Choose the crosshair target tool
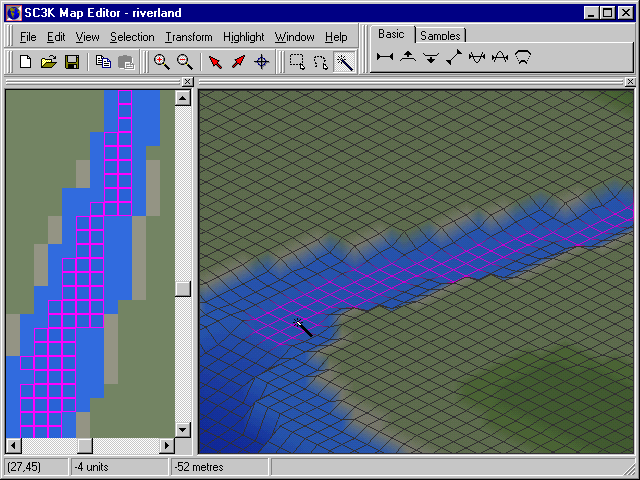Screen dimensions: 640x480 (x=262, y=62)
